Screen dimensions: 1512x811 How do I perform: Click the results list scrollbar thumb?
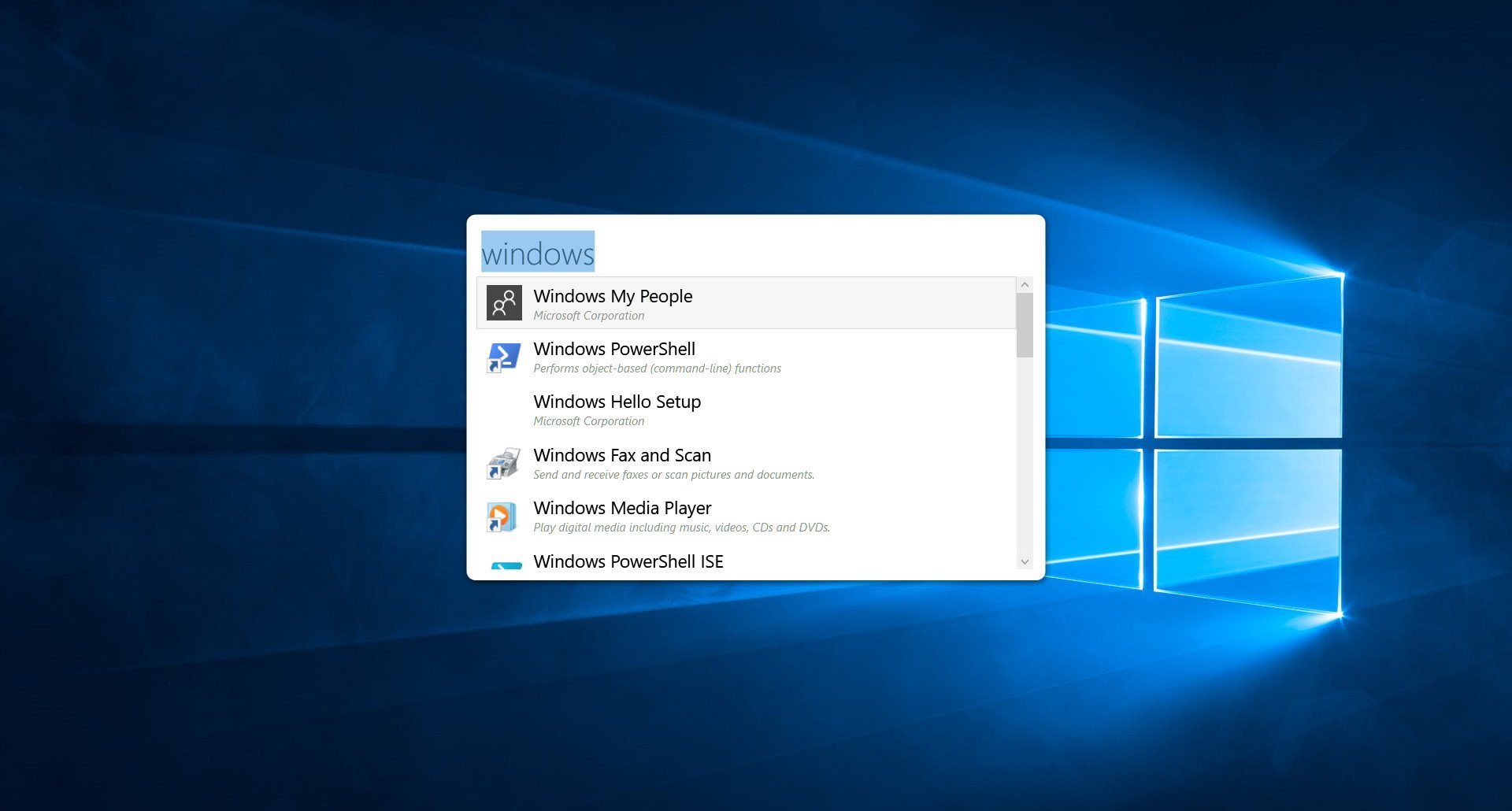(1025, 325)
